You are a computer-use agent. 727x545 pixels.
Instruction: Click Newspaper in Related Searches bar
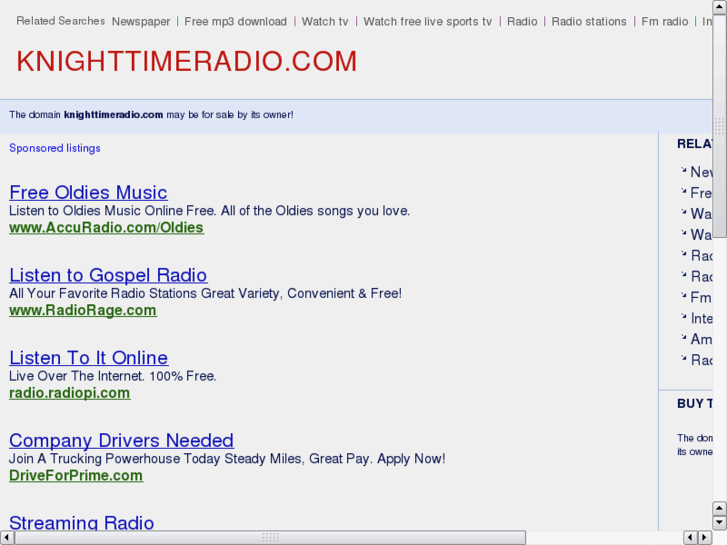click(141, 21)
